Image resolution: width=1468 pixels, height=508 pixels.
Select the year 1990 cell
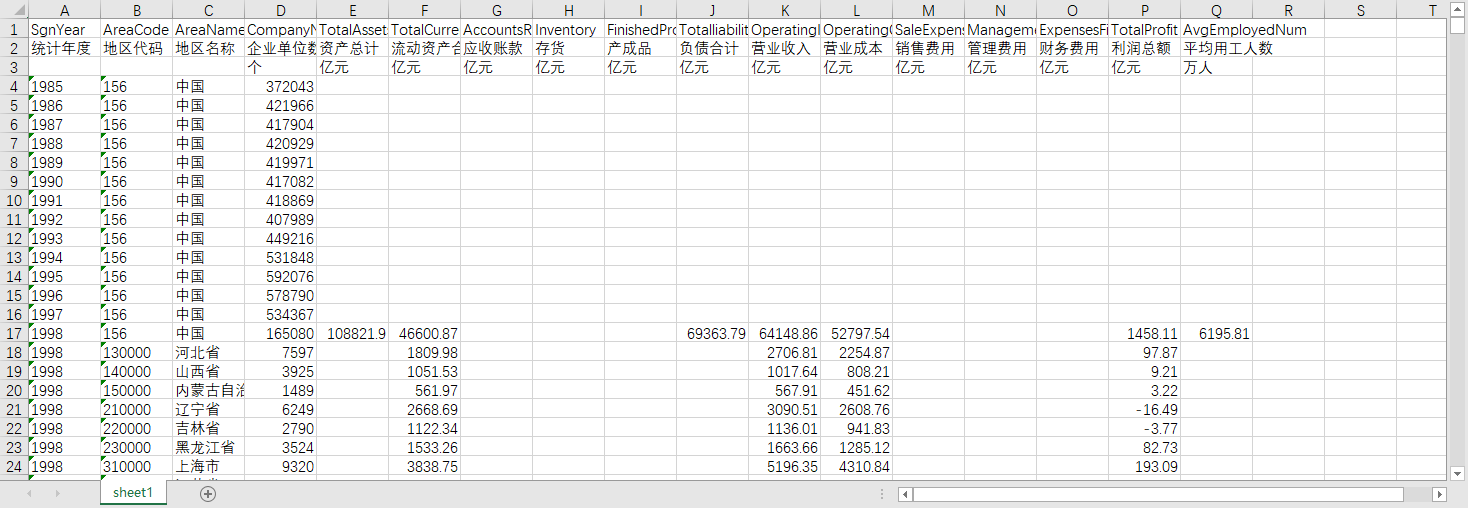tap(65, 181)
